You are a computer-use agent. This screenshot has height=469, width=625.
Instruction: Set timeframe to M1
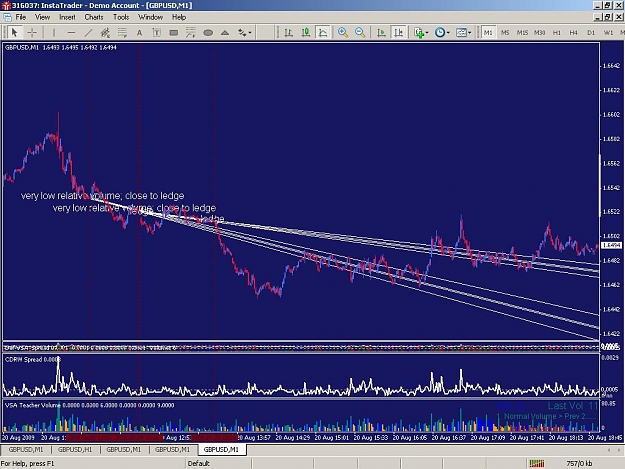[488, 32]
